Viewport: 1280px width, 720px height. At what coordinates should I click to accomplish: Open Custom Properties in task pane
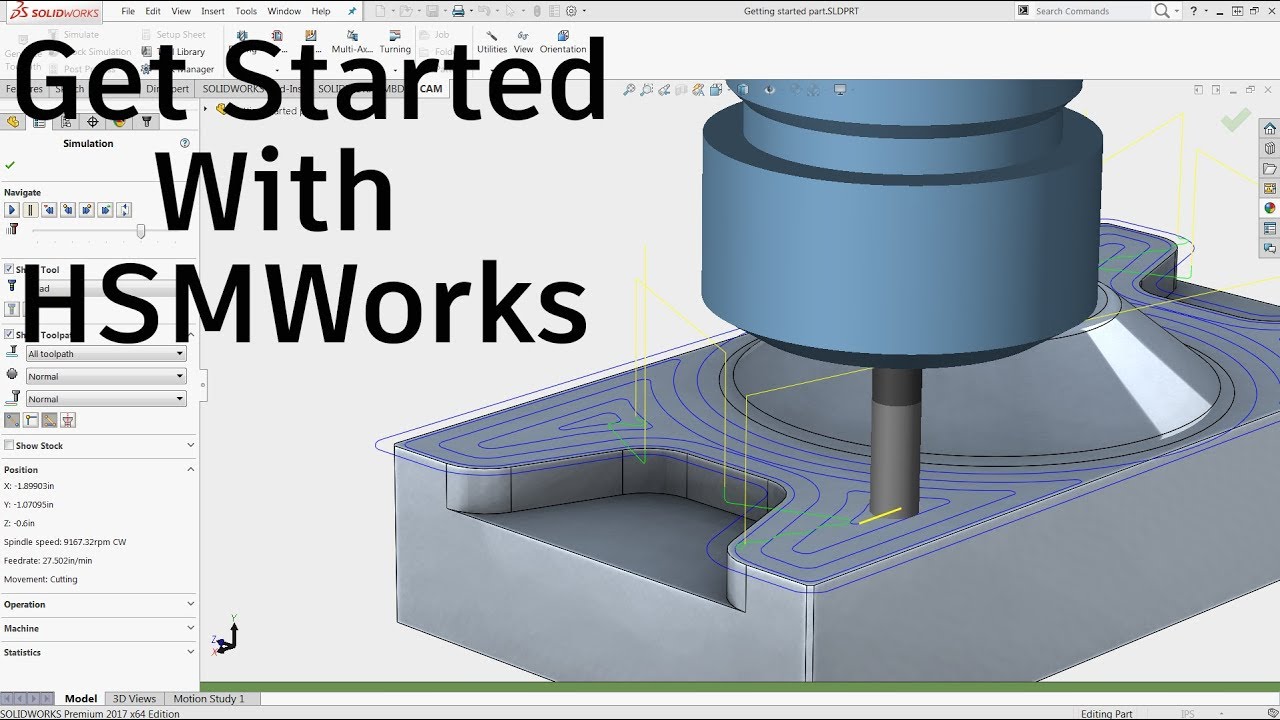[1270, 228]
